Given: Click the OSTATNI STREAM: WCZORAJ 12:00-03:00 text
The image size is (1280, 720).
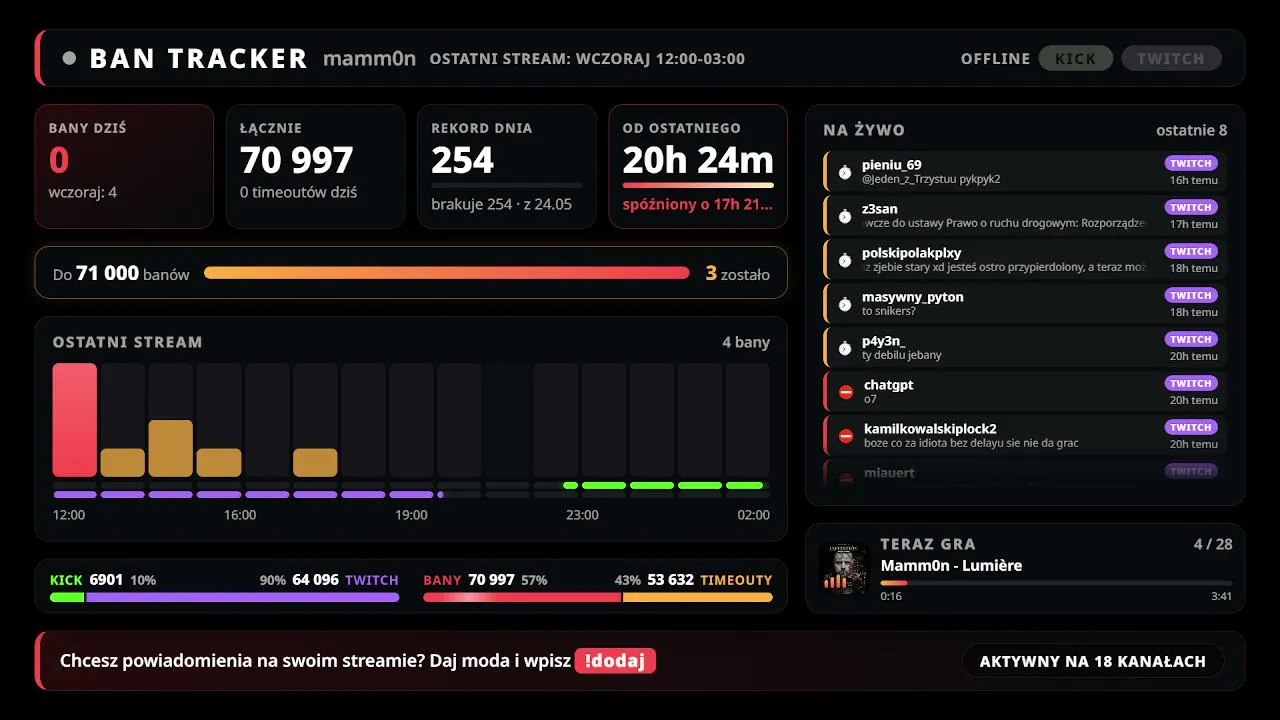Looking at the screenshot, I should pyautogui.click(x=587, y=58).
